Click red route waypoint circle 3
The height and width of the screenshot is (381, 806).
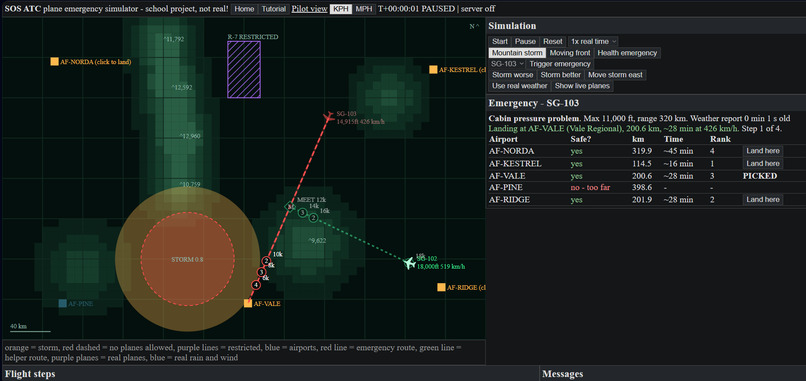point(261,272)
